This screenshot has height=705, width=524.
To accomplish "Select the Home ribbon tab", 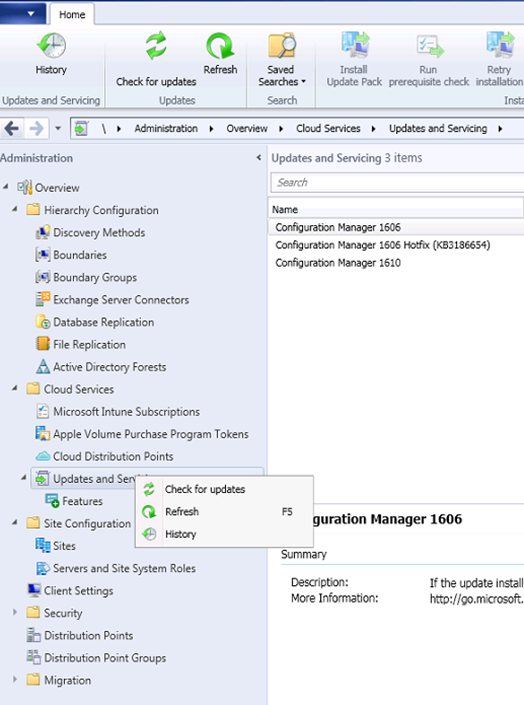I will click(x=72, y=14).
